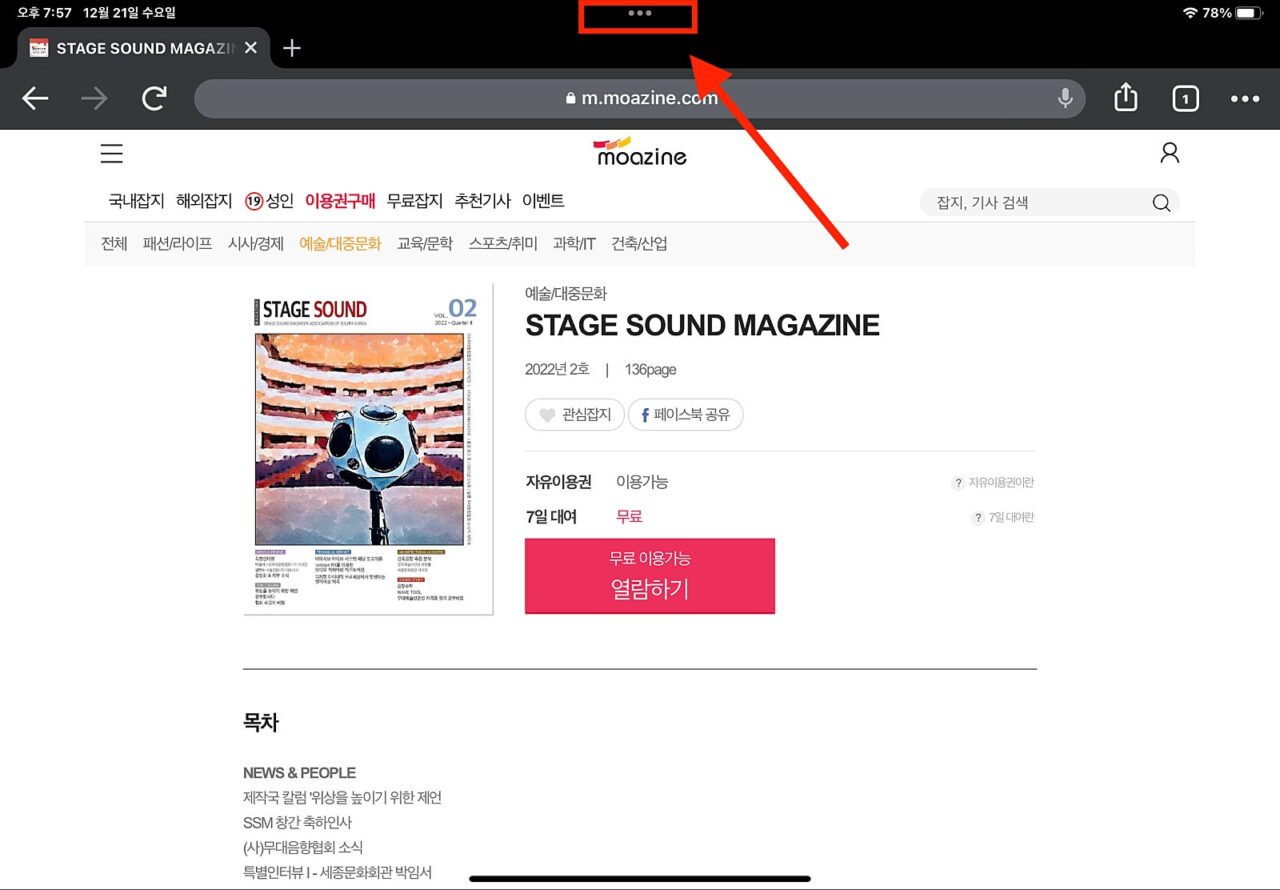Open the 이용권구매 menu
This screenshot has width=1280, height=890.
pyautogui.click(x=340, y=201)
